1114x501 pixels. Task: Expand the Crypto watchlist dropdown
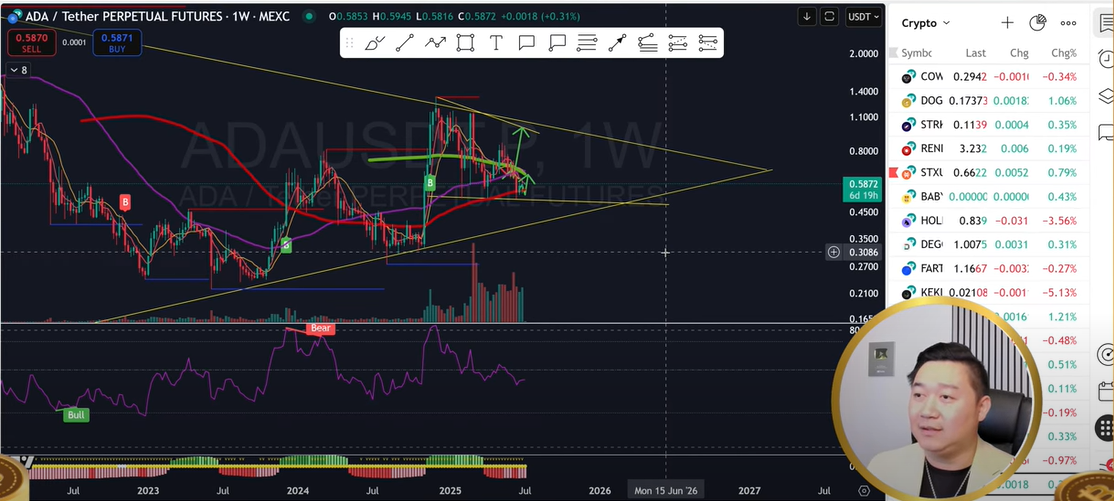(926, 23)
